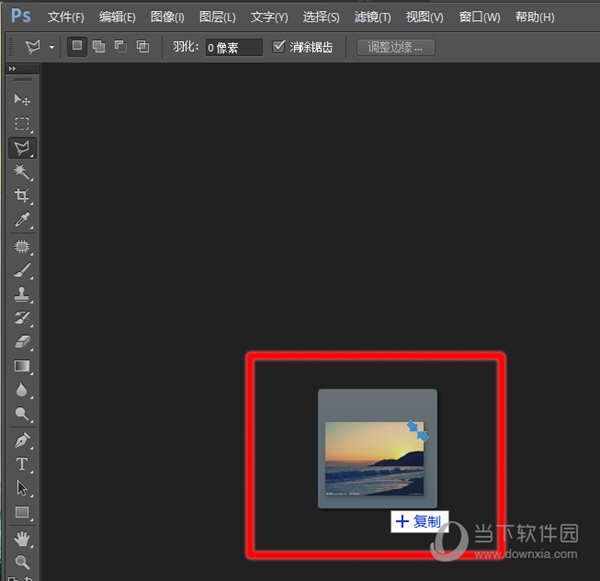
Task: Open the tool preset picker arrow
Action: coord(51,47)
